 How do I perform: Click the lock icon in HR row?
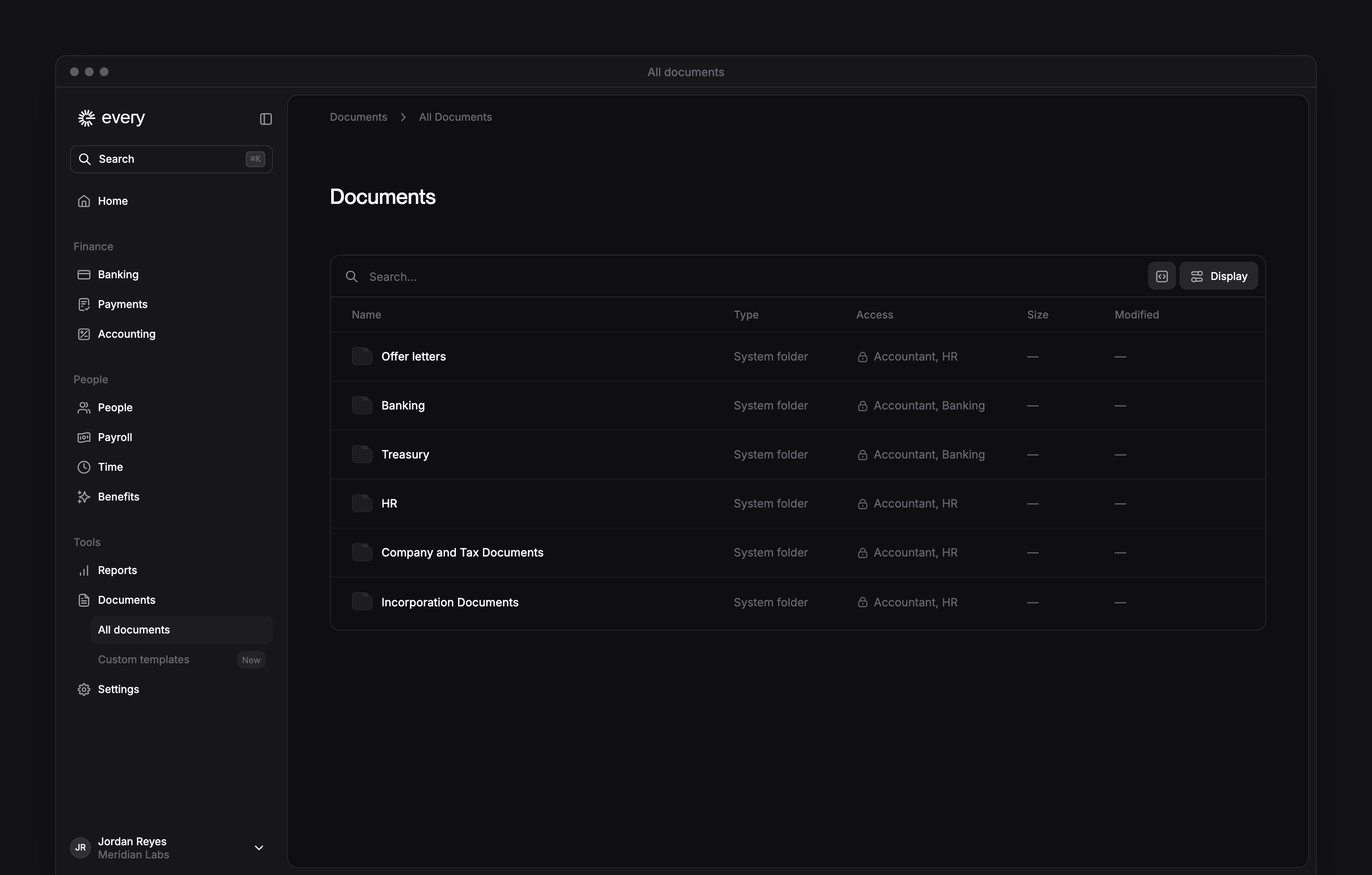click(x=863, y=504)
